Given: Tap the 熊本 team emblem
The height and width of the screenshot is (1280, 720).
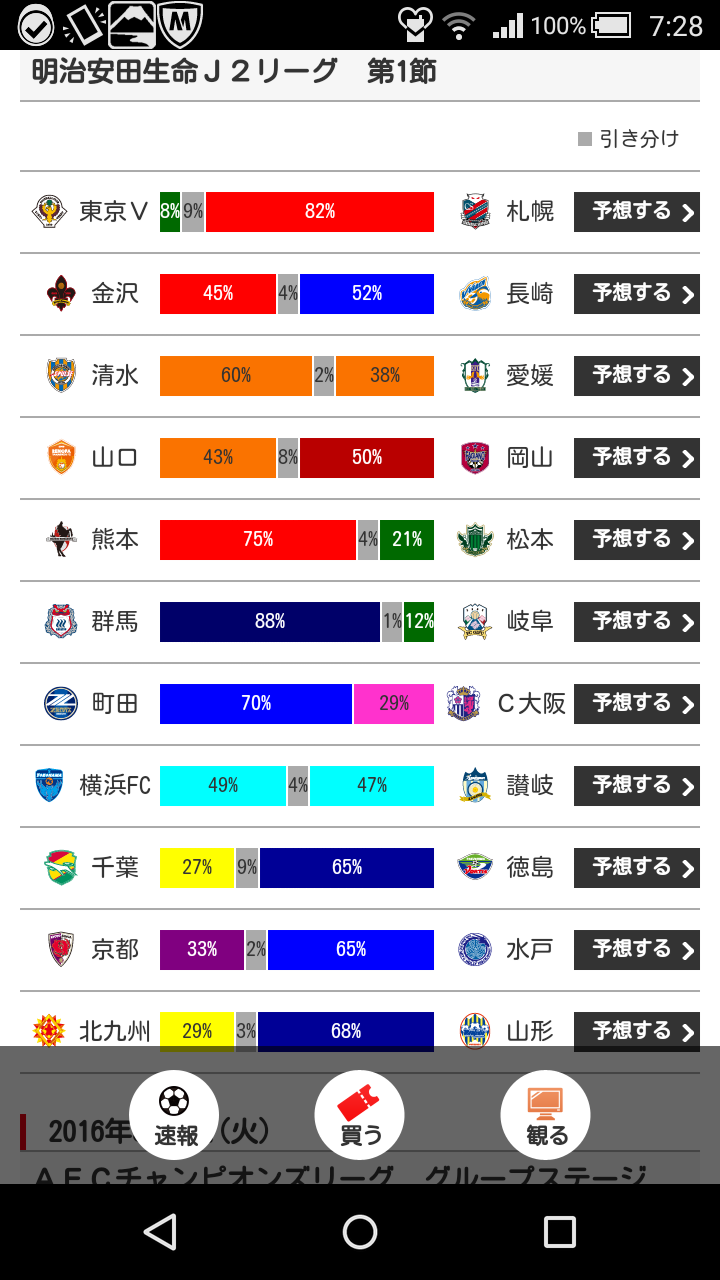Looking at the screenshot, I should click(x=61, y=540).
